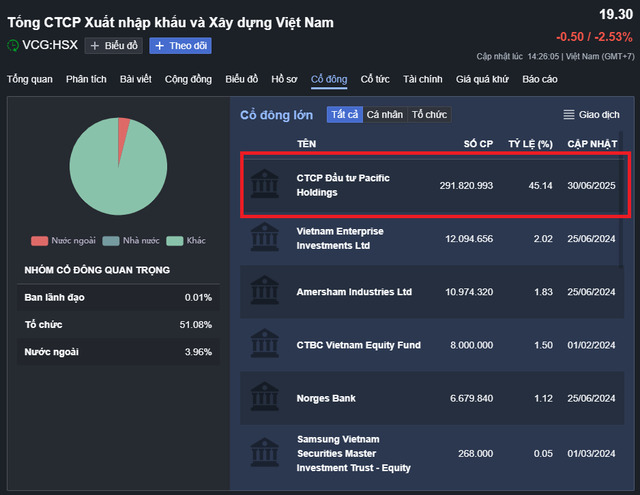Click the + Biểu đồ button
This screenshot has width=640, height=495.
click(x=113, y=45)
